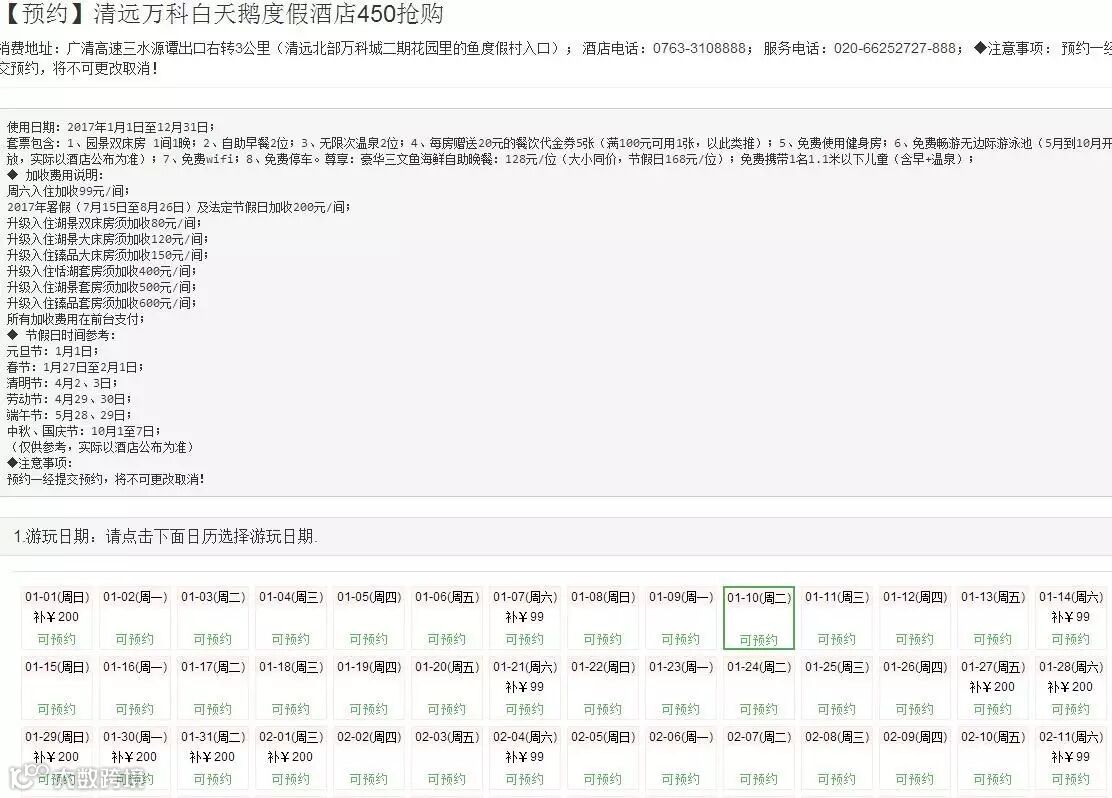Pick 01-21(周六) date cell
The image size is (1112, 798).
525,688
